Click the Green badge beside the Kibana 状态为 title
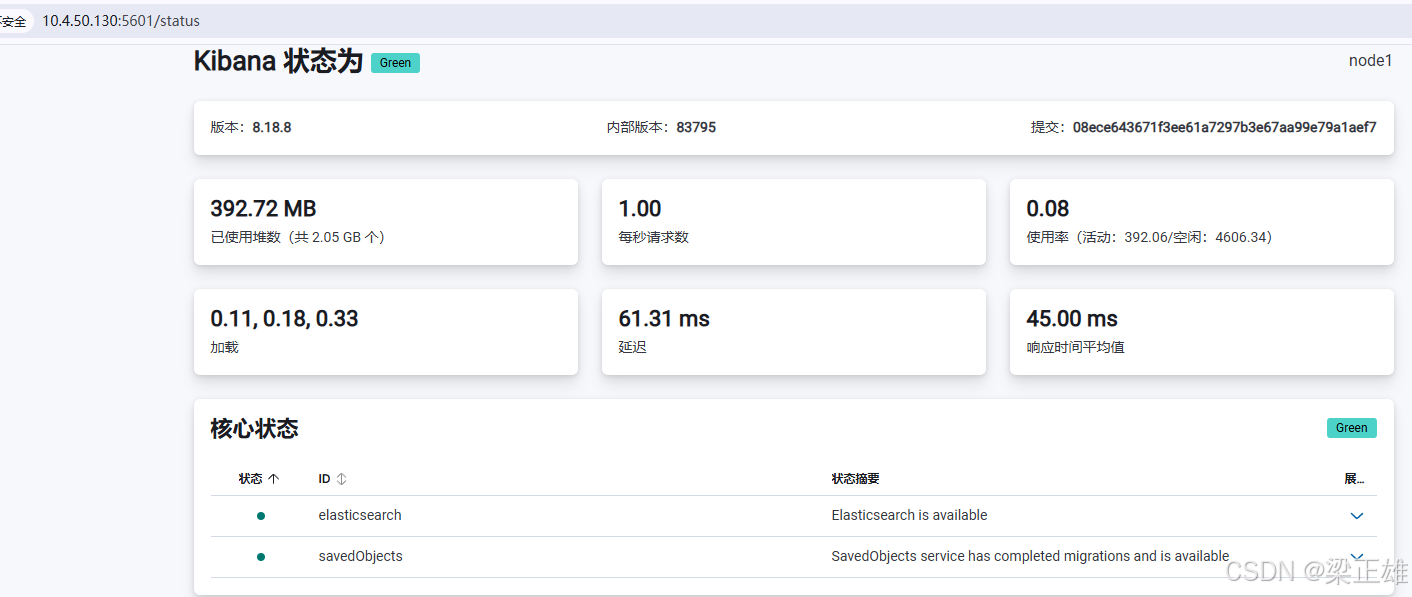Screen dimensions: 1412x597 click(395, 63)
